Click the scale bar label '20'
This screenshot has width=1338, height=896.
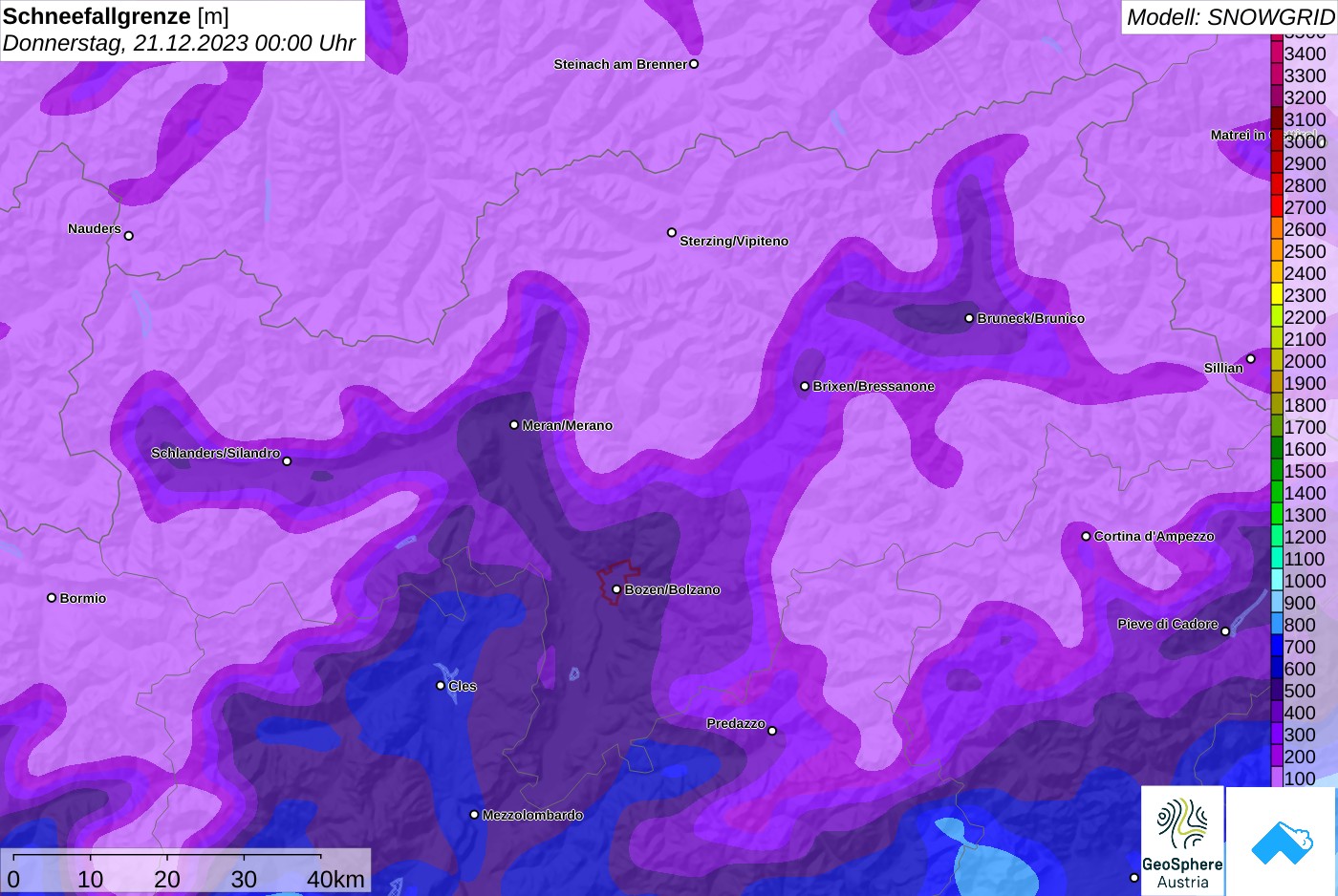click(x=167, y=879)
